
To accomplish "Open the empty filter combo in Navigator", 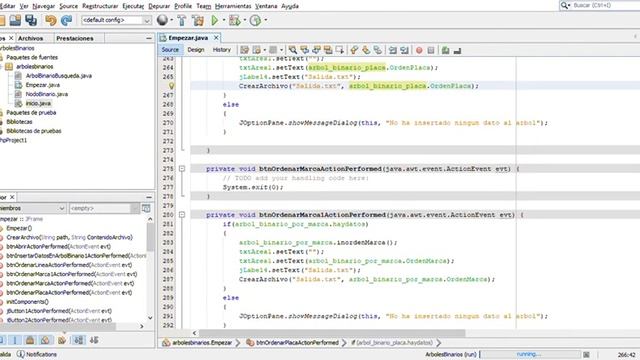I will coord(104,208).
